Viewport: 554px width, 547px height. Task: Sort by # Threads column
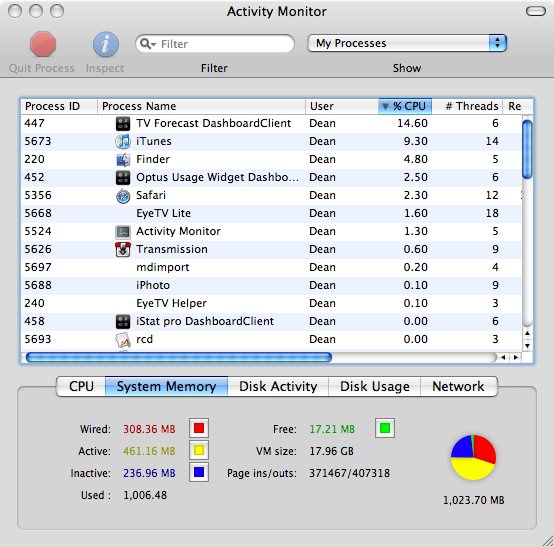[x=467, y=106]
